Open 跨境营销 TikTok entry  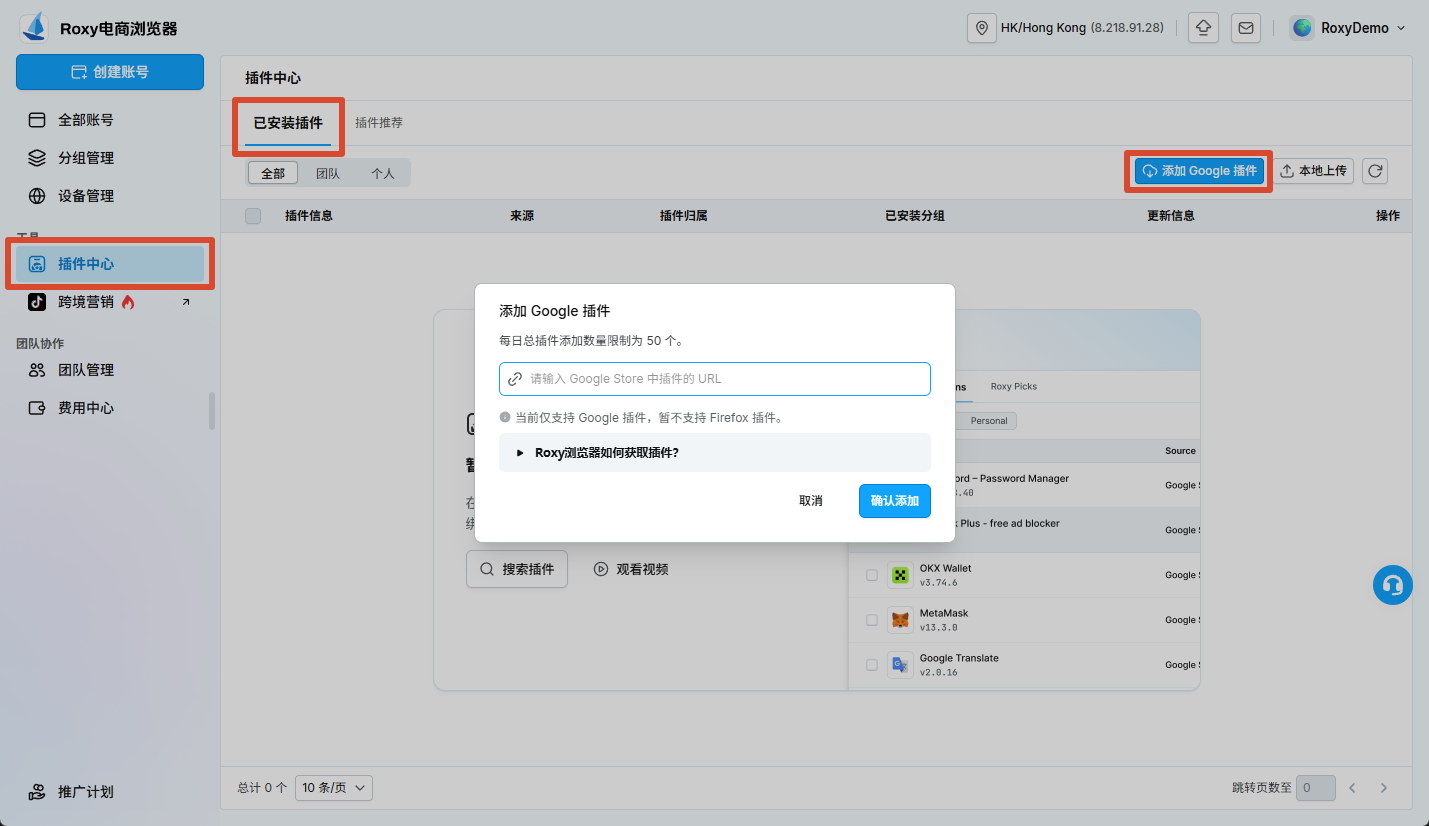110,302
